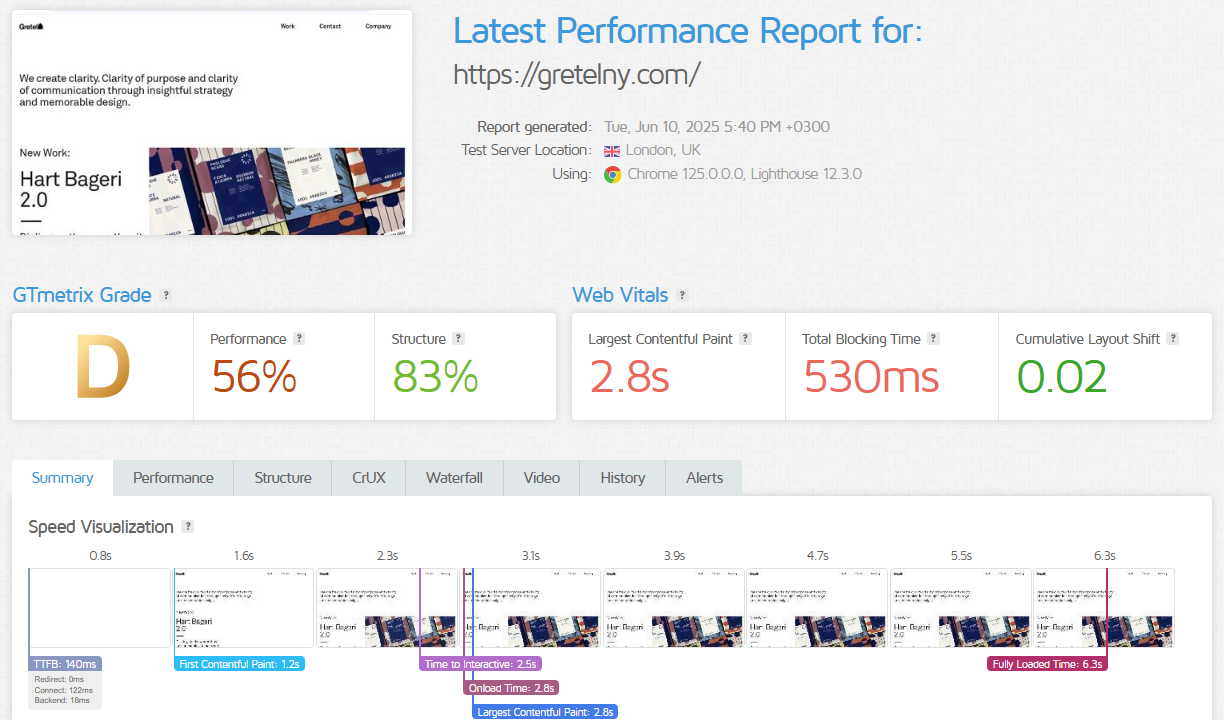
Task: Click the TTFB: 140ms marker
Action: (65, 664)
